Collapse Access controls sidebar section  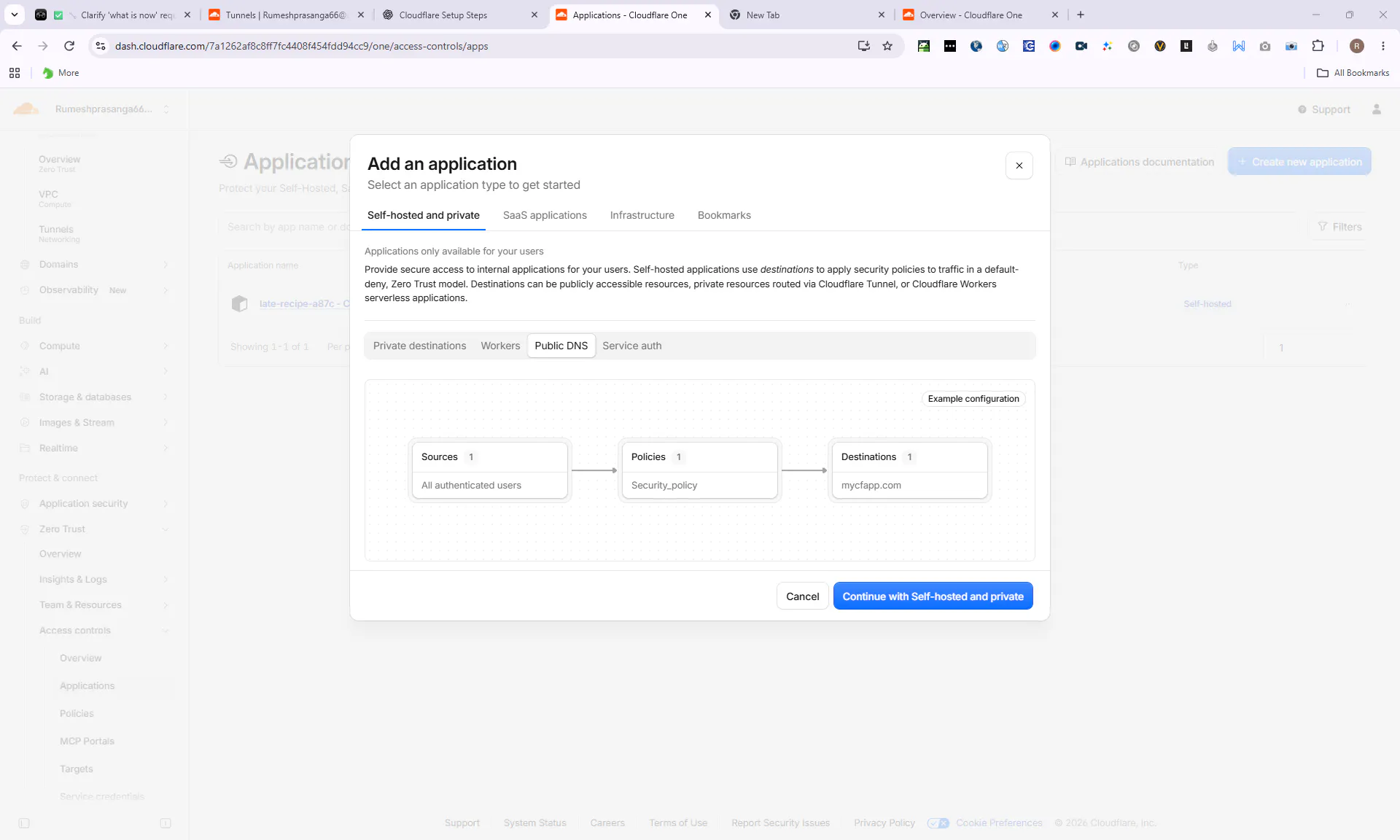[104, 630]
